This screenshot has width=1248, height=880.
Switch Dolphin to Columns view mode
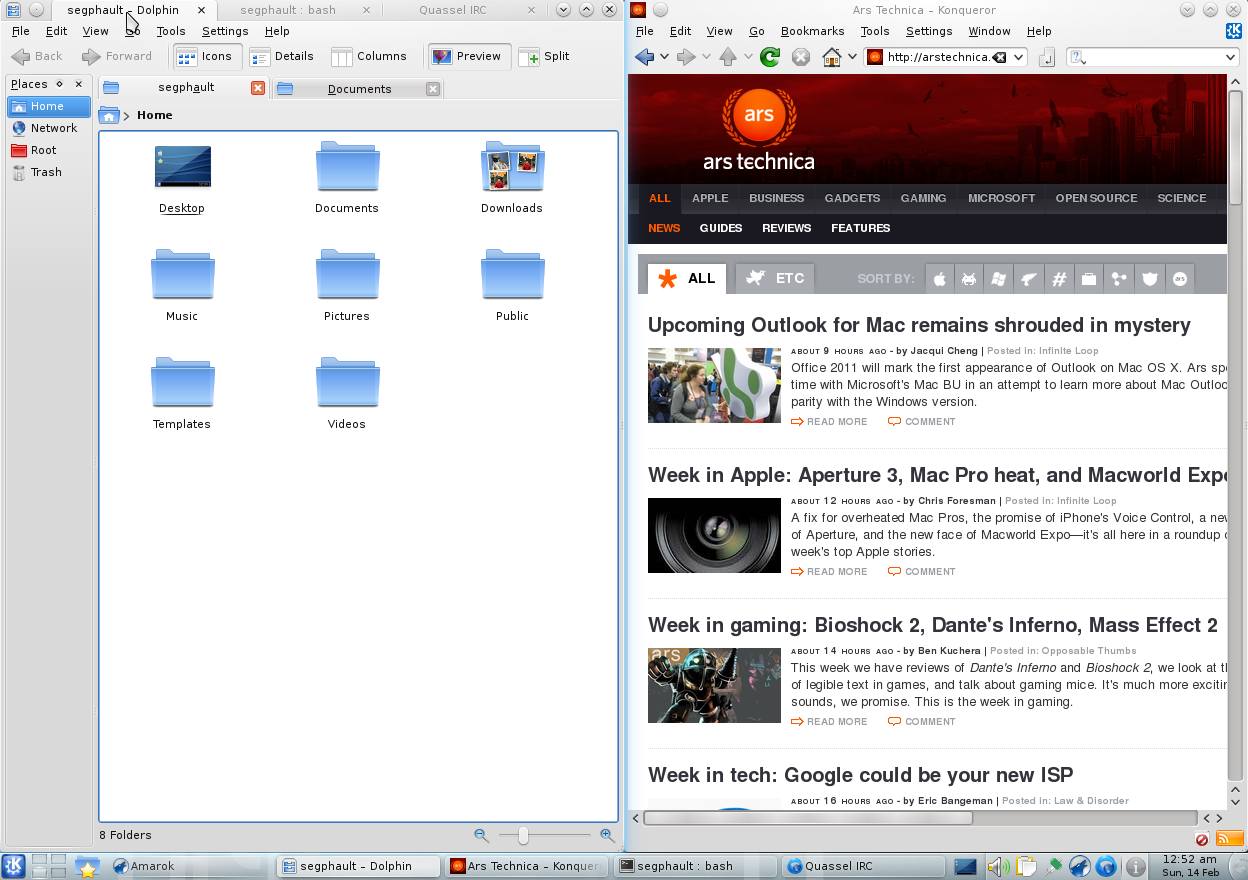coord(369,57)
